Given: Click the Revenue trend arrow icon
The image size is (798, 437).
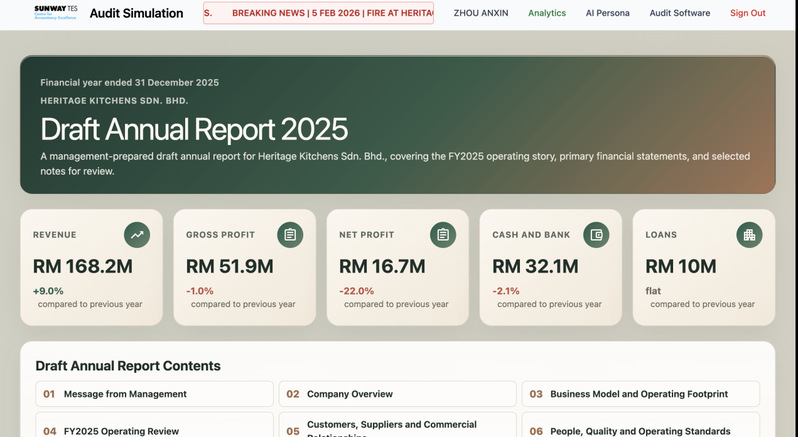Looking at the screenshot, I should (x=137, y=235).
